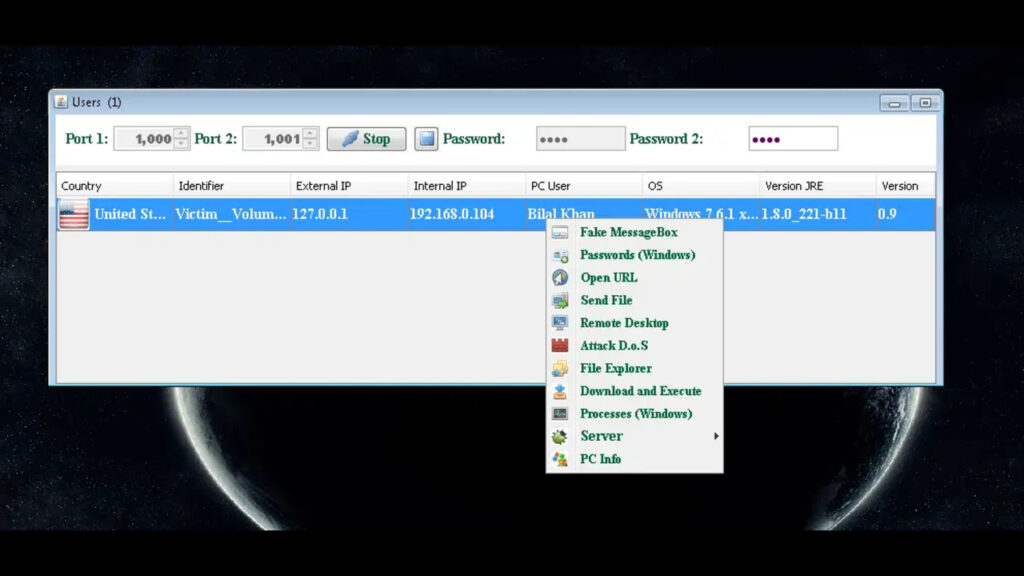Click the United St... country cell text
Viewport: 1024px width, 576px height.
[130, 214]
